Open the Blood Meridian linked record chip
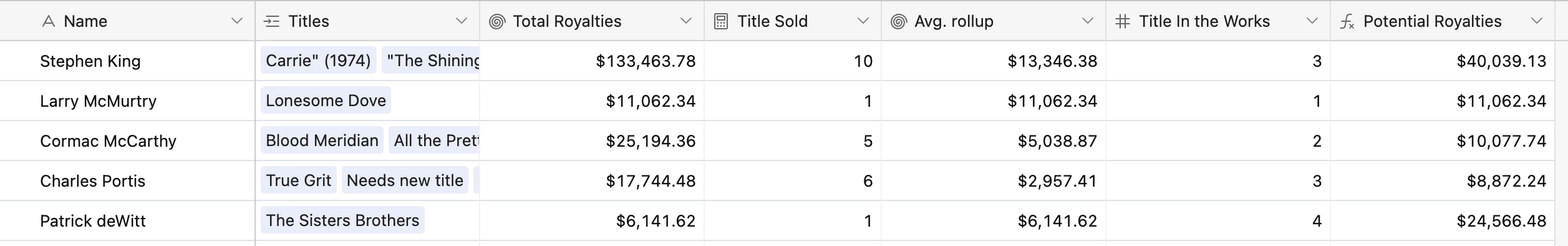Screen dimensions: 1568x246 [x=322, y=140]
